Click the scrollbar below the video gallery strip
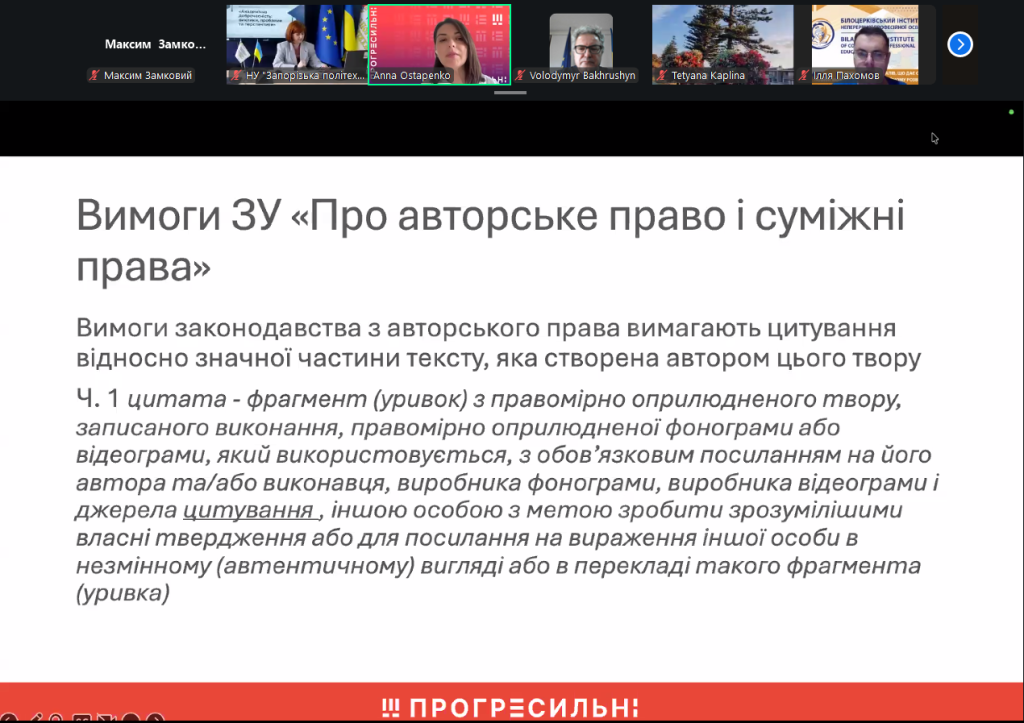The height and width of the screenshot is (723, 1024). click(511, 93)
